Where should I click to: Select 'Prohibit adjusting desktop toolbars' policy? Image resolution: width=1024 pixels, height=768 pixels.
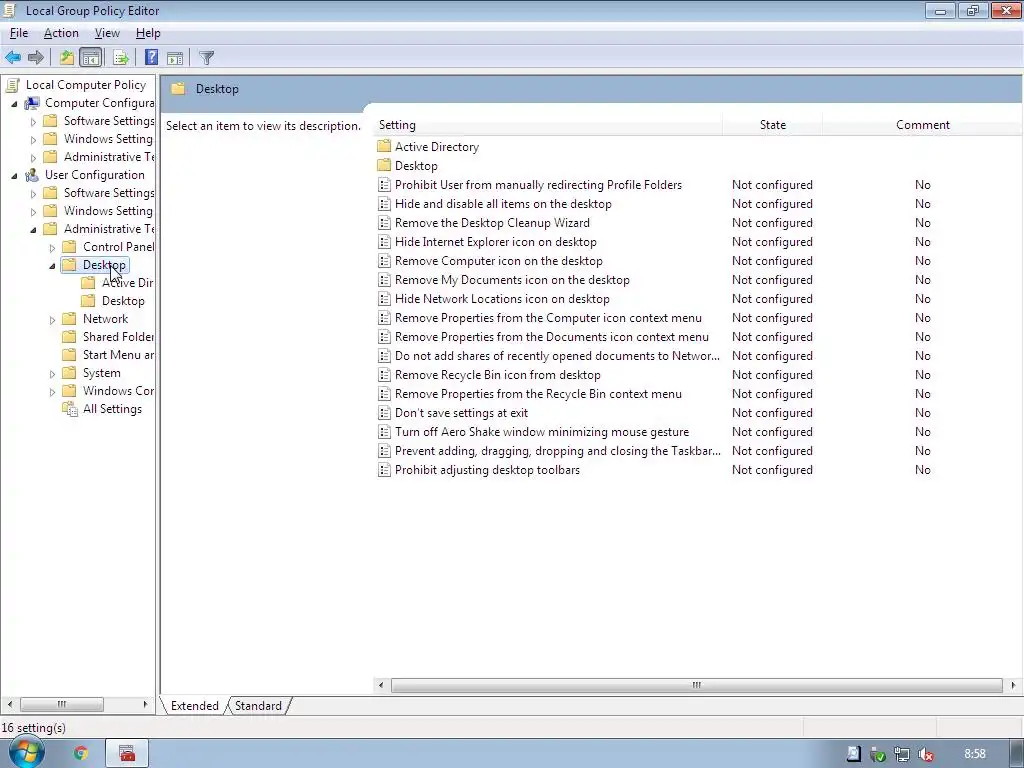tap(487, 470)
